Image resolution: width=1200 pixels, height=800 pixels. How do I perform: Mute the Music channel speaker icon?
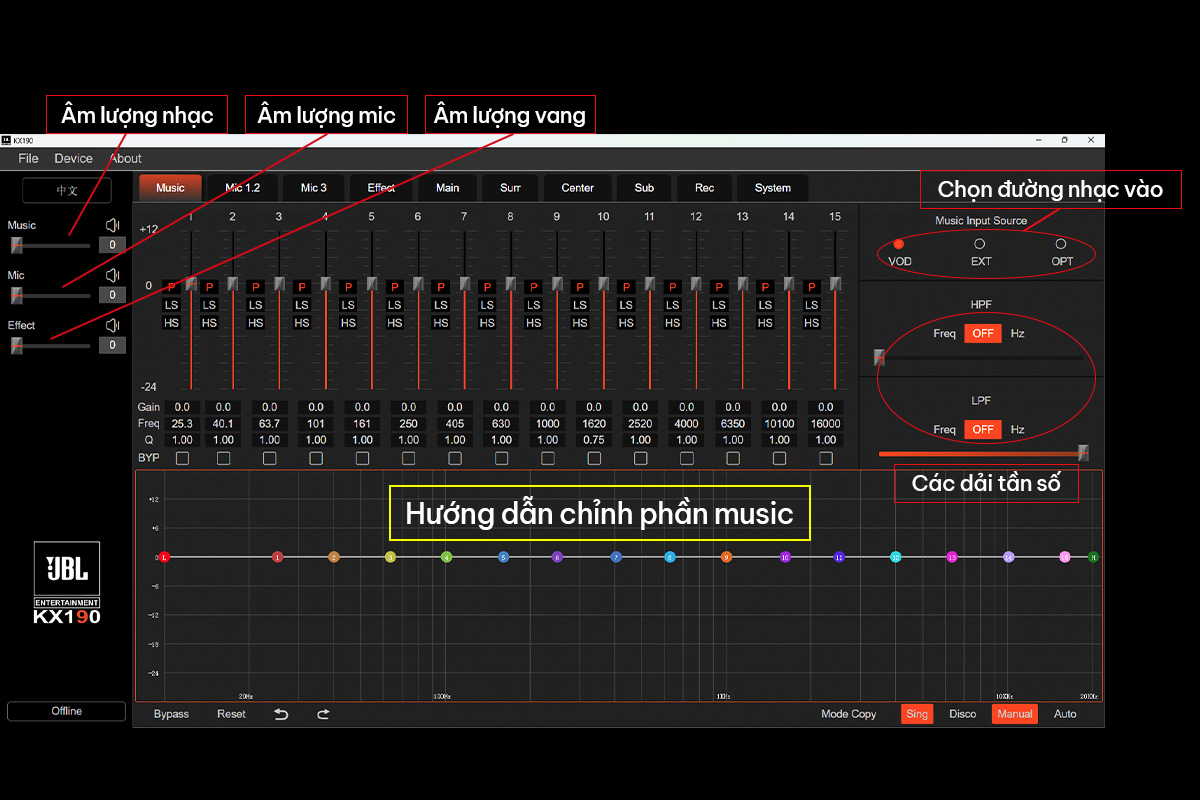click(112, 226)
